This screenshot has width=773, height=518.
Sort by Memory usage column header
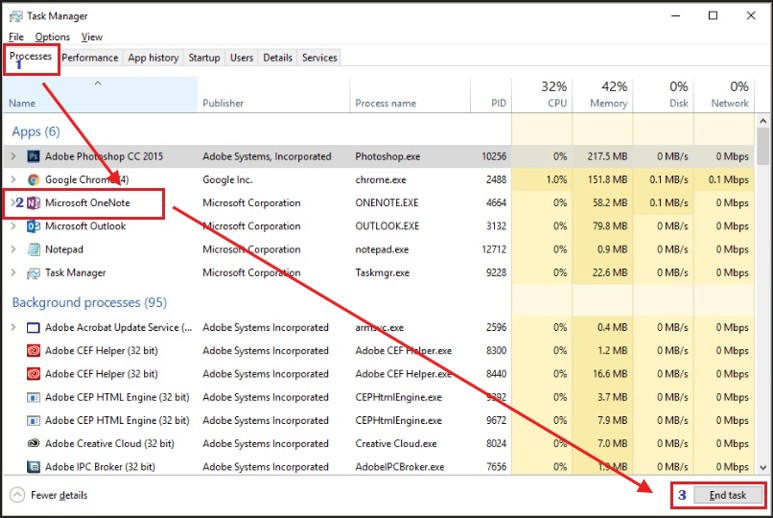tap(602, 95)
